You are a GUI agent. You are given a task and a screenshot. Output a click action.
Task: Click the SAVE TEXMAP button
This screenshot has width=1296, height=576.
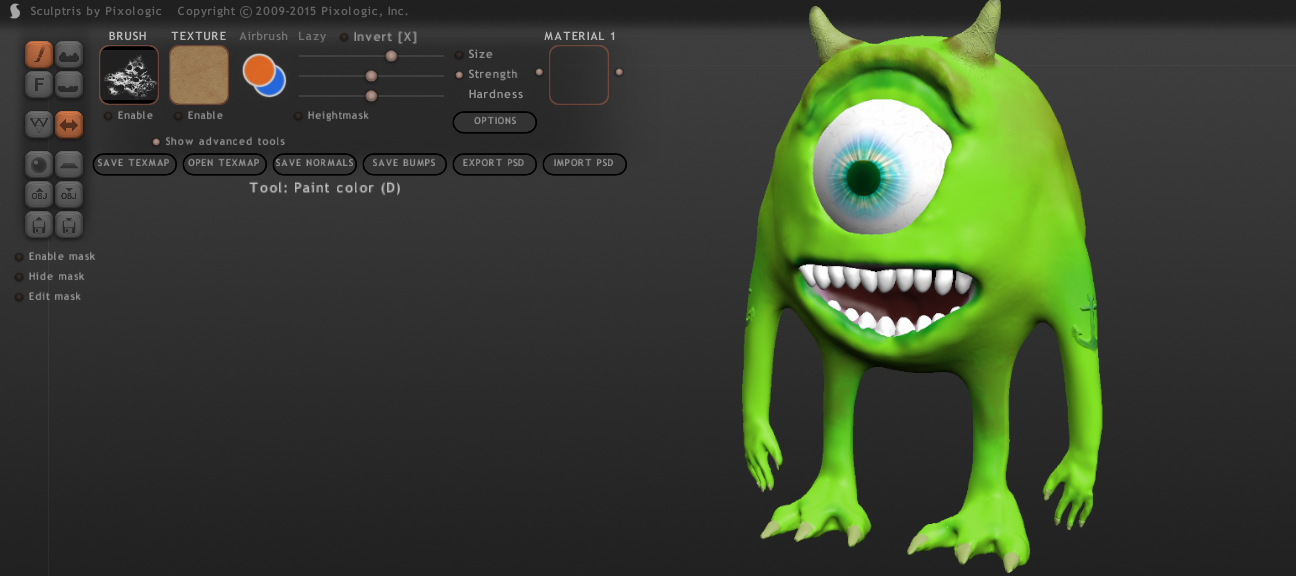pyautogui.click(x=135, y=164)
